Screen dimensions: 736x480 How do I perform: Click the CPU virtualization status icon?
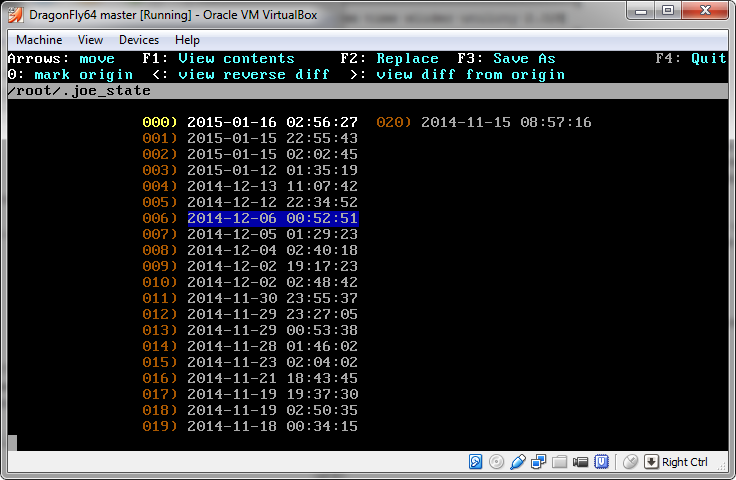point(601,462)
